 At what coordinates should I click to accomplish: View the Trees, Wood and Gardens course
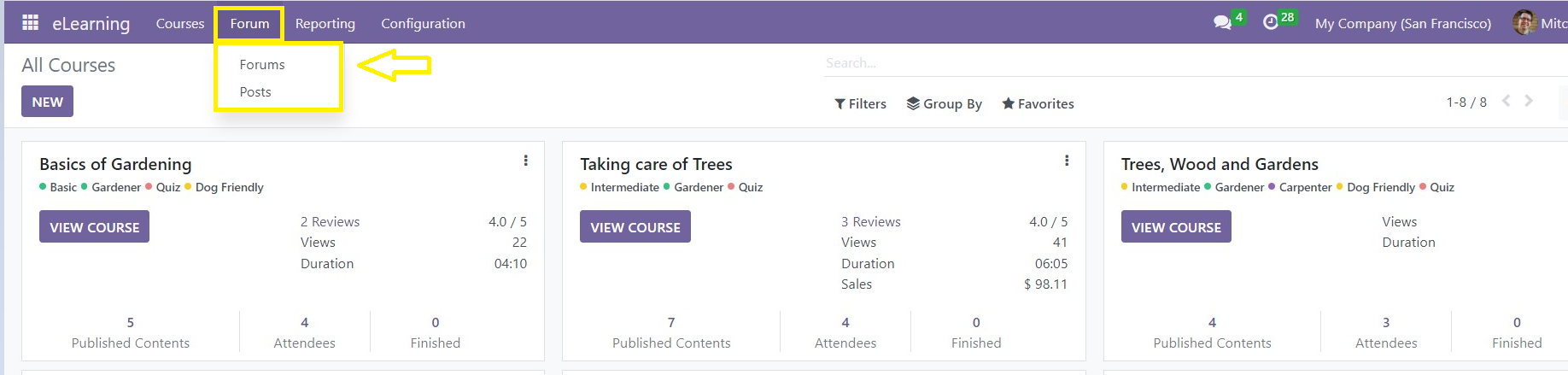tap(1176, 227)
